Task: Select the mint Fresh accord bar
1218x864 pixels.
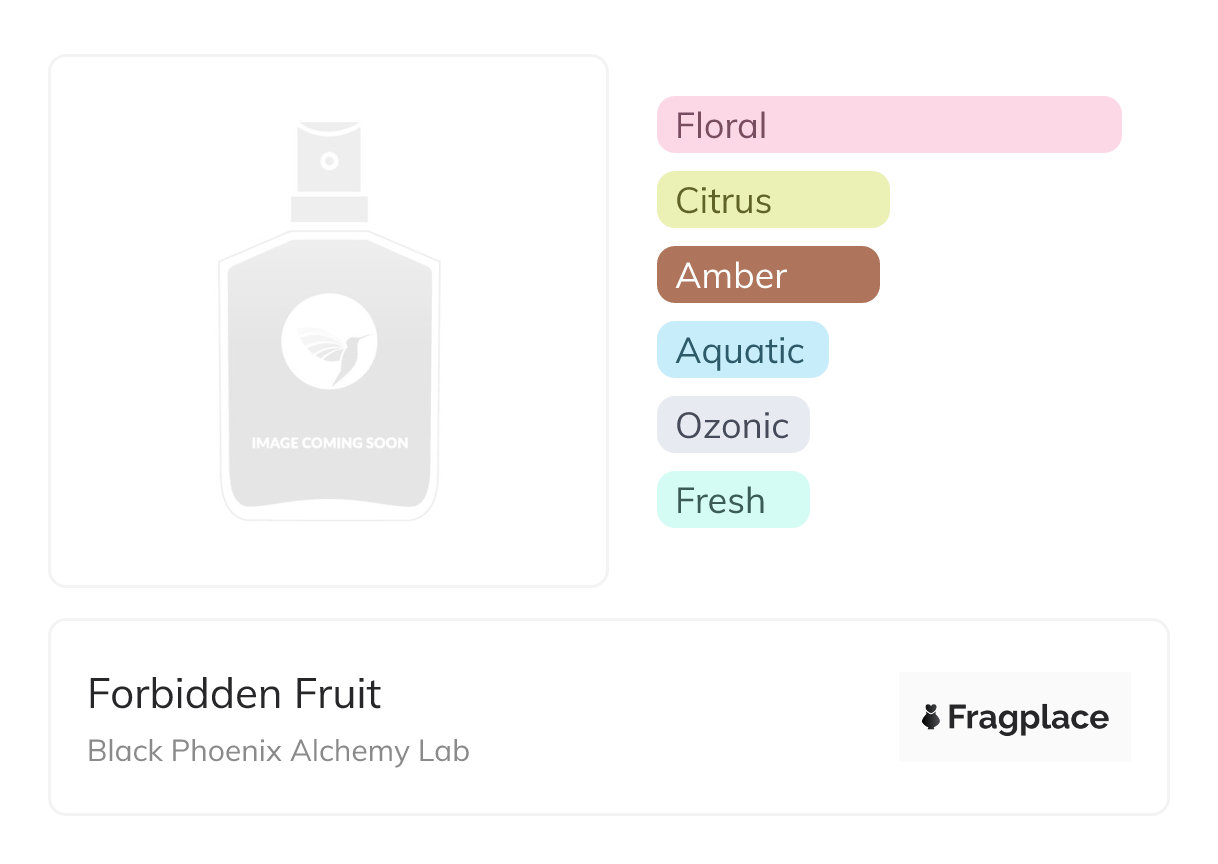Action: coord(732,500)
